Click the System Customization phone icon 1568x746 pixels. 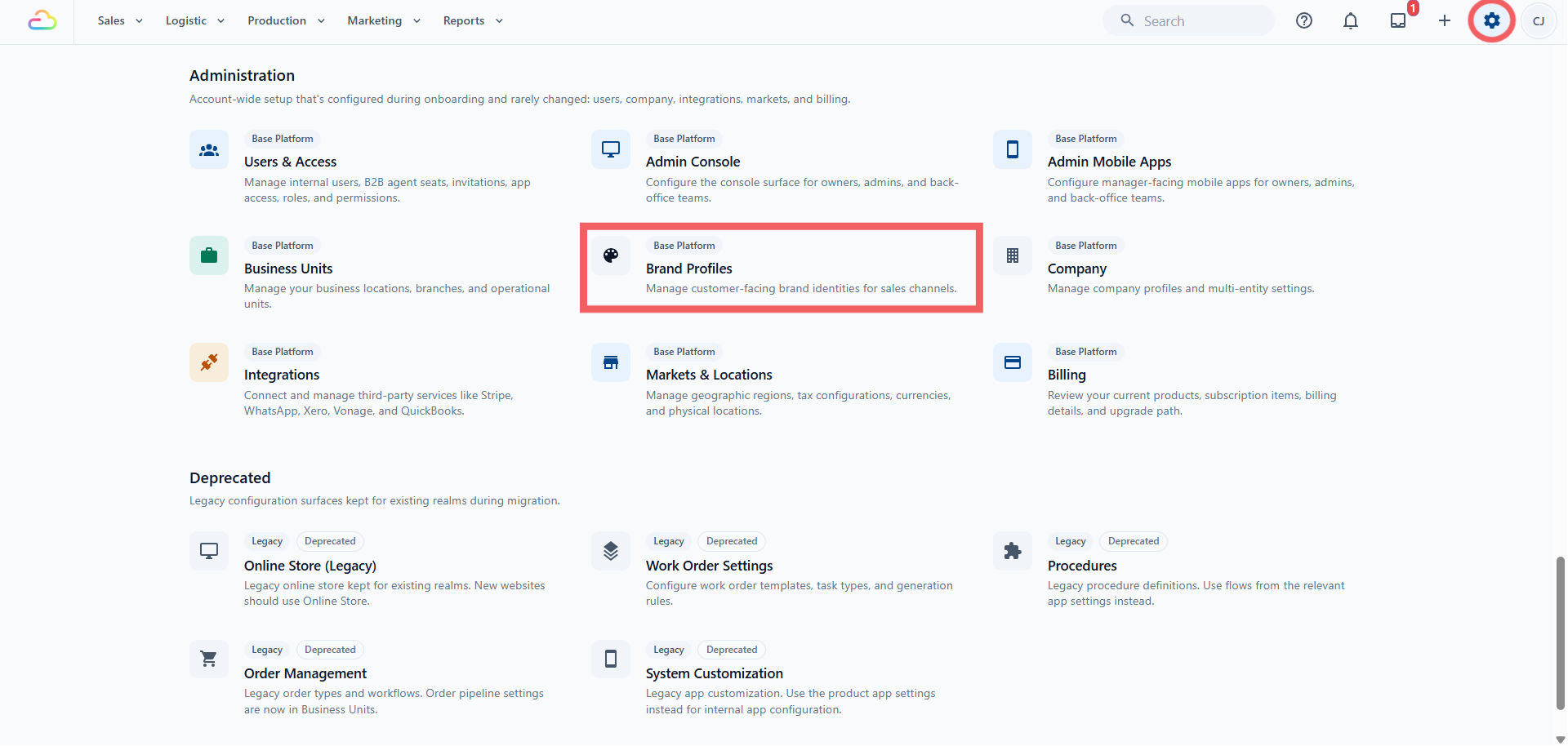pyautogui.click(x=611, y=659)
